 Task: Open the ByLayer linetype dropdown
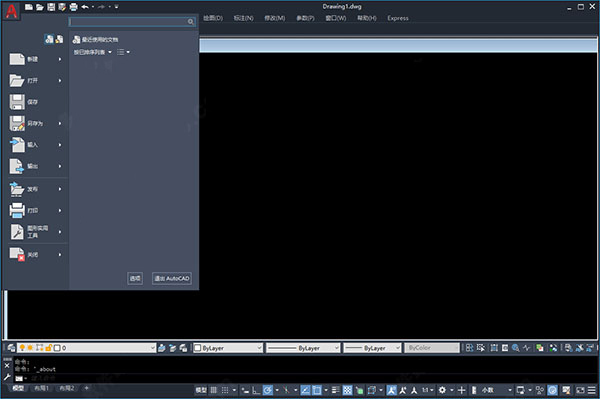303,348
